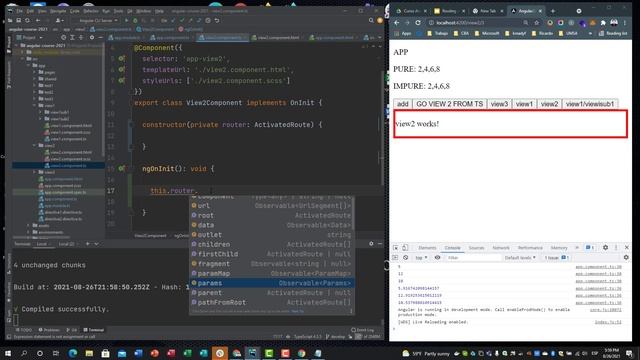Click the 'view3' button
Viewport: 640px width, 360px height.
click(x=499, y=104)
